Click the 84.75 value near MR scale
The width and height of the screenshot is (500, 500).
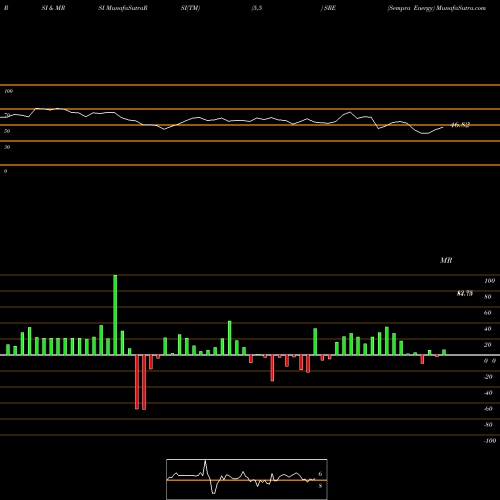(465, 293)
